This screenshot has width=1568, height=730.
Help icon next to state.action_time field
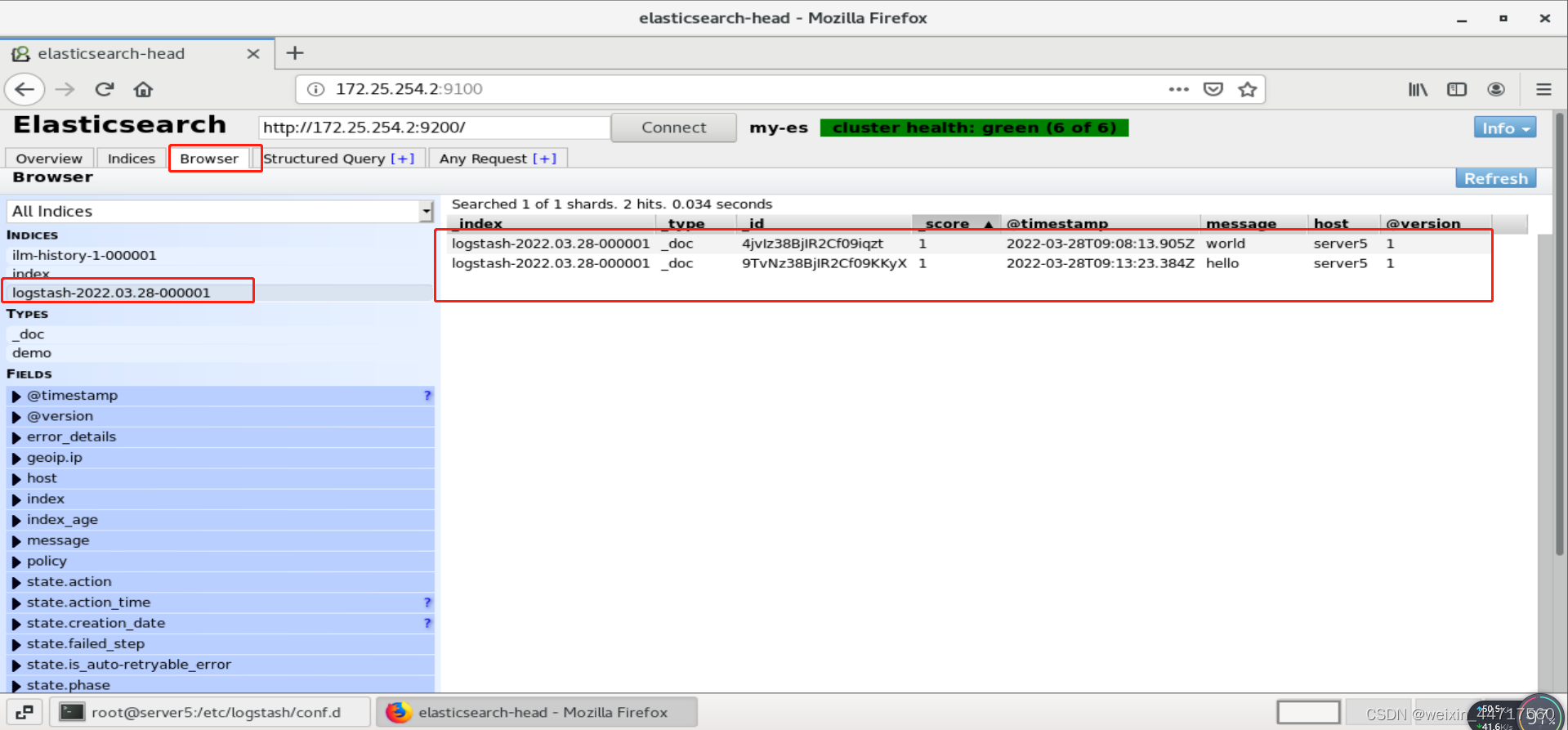pyautogui.click(x=427, y=602)
